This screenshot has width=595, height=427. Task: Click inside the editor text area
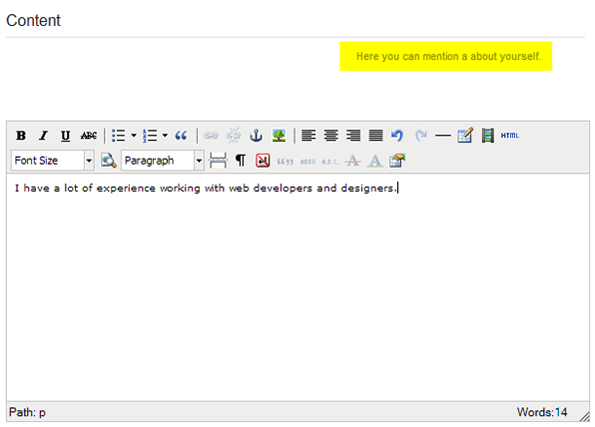[298, 287]
